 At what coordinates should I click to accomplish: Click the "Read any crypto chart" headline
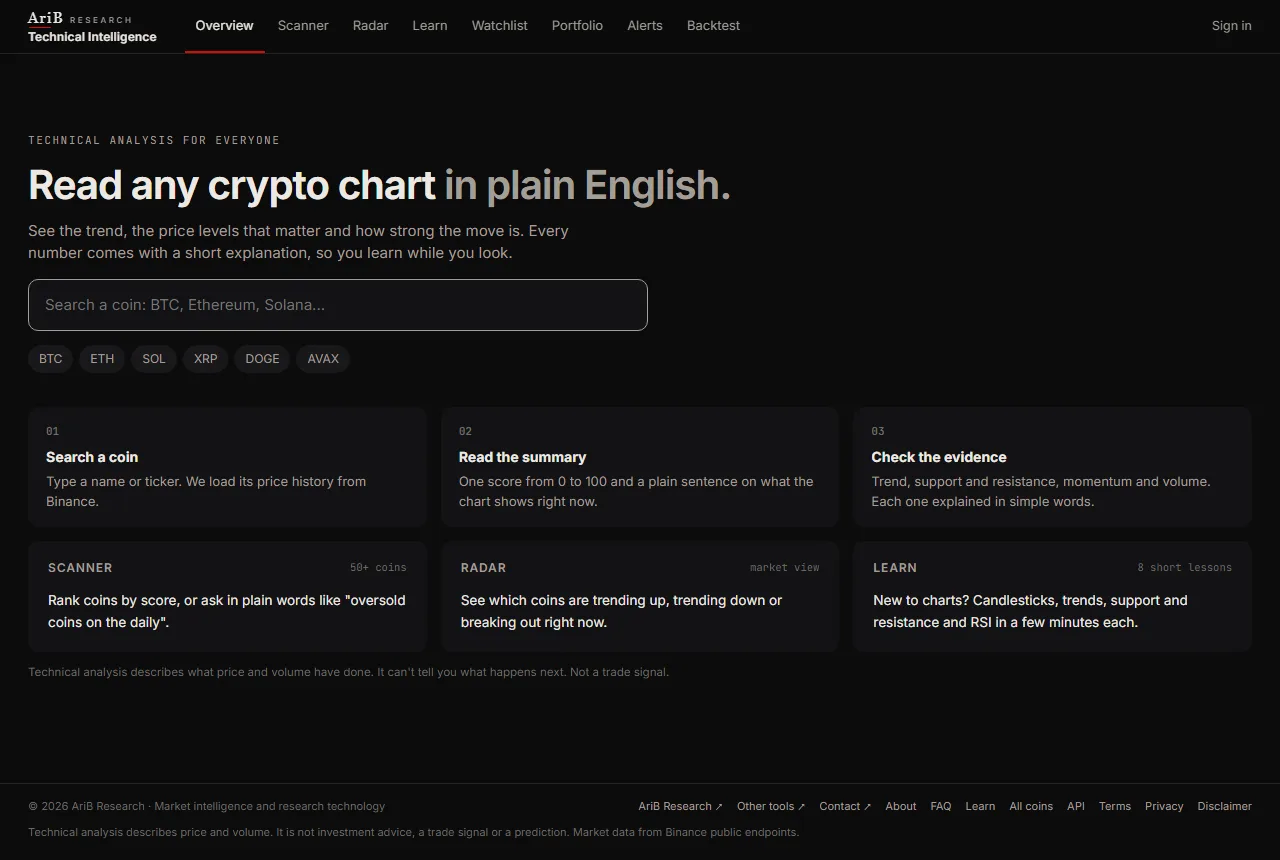tap(232, 186)
